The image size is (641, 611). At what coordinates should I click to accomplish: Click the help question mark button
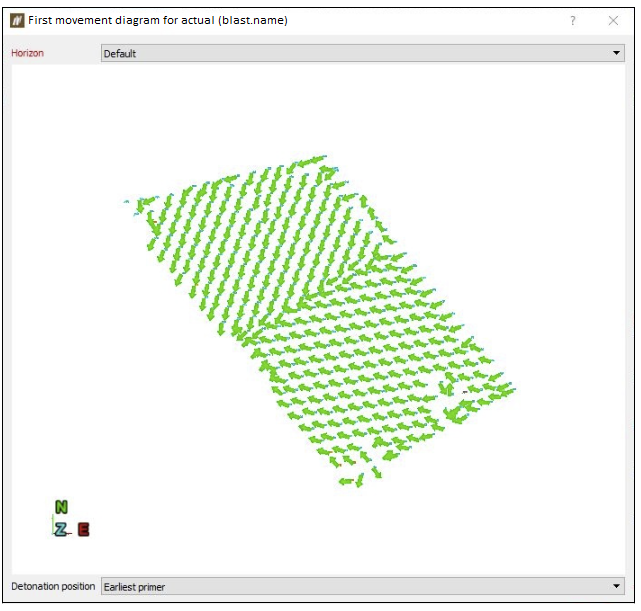pyautogui.click(x=573, y=20)
